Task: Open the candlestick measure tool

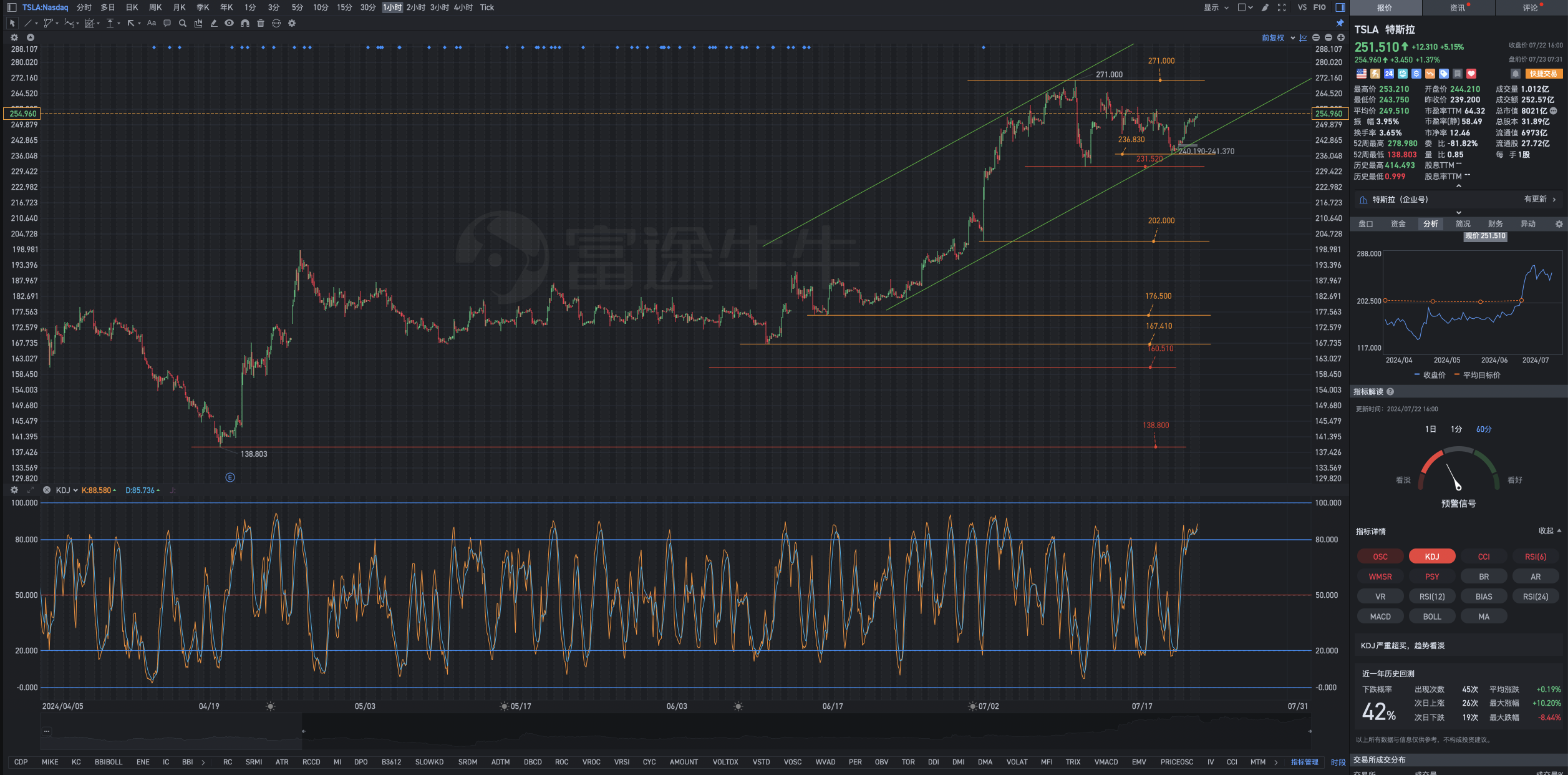Action: (198, 23)
